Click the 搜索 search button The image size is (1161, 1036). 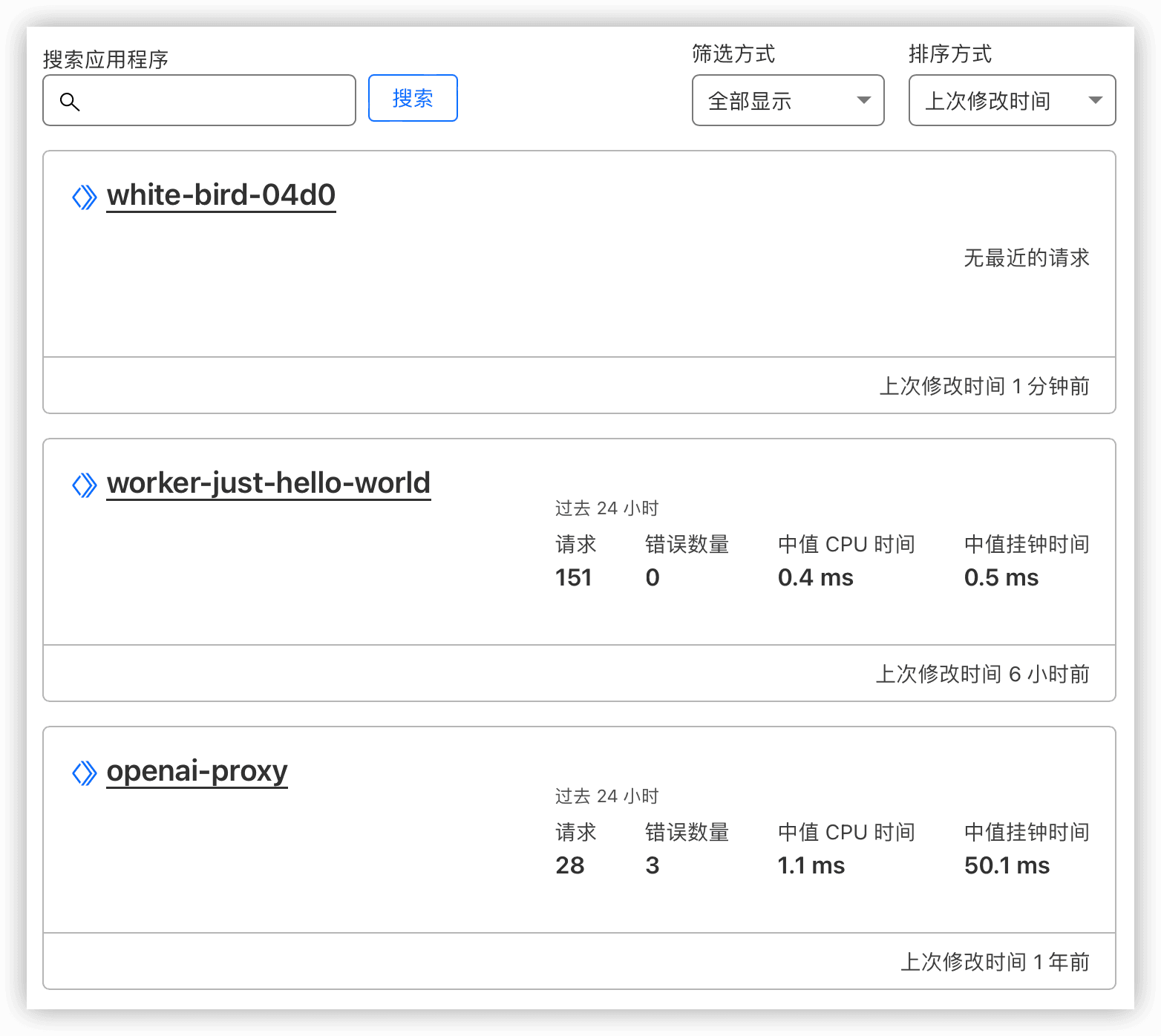click(x=413, y=98)
